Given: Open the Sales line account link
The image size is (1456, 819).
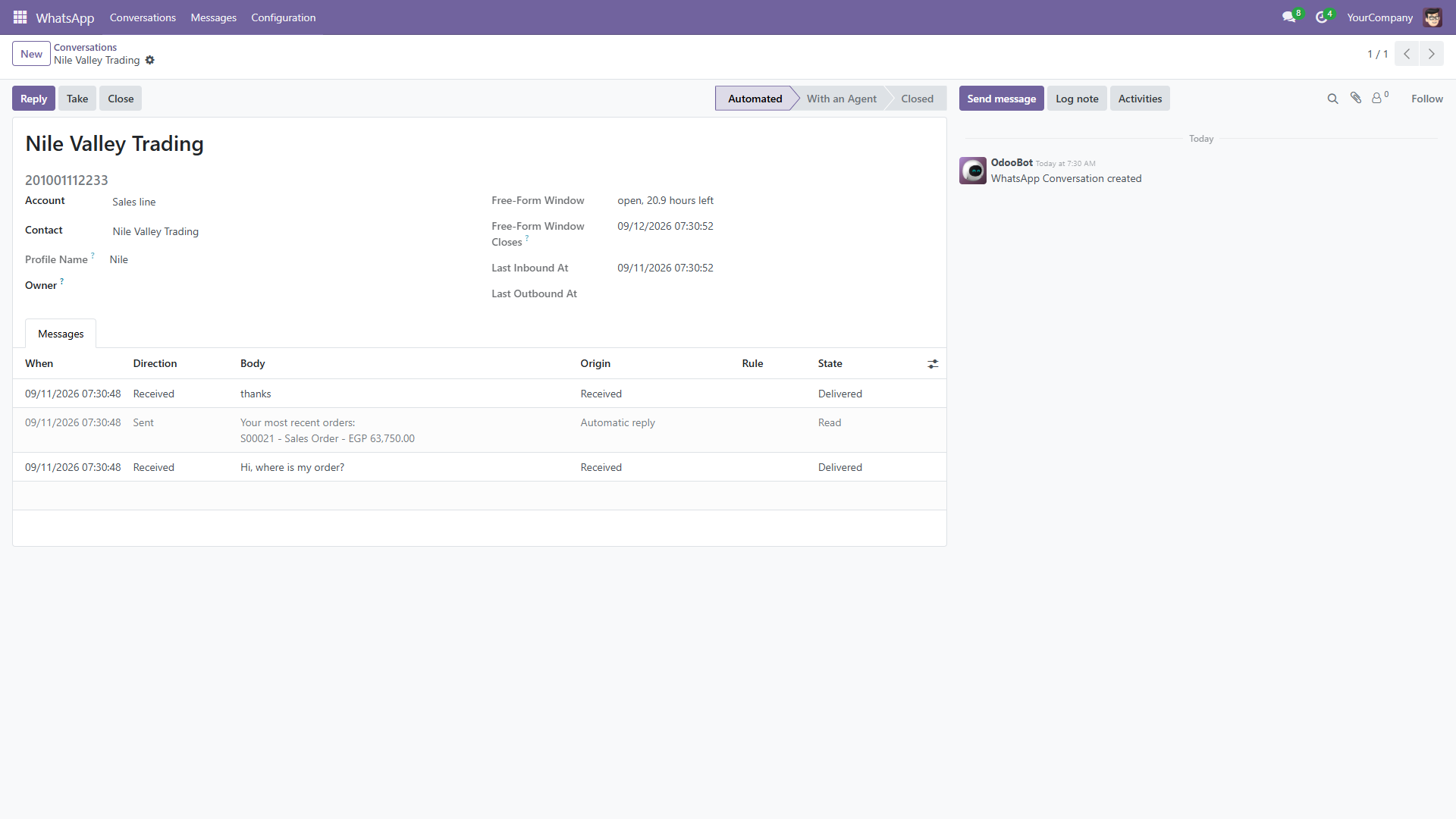Looking at the screenshot, I should coord(134,202).
